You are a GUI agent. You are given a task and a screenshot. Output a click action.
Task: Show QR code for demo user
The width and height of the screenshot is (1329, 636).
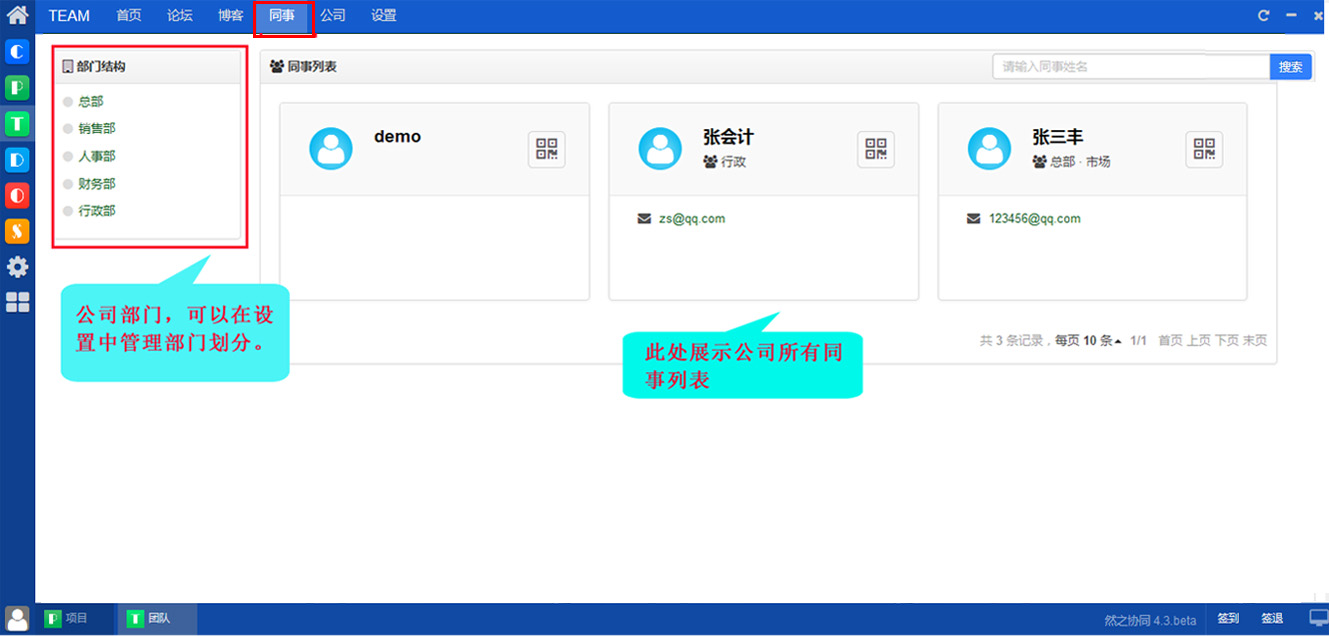[546, 149]
